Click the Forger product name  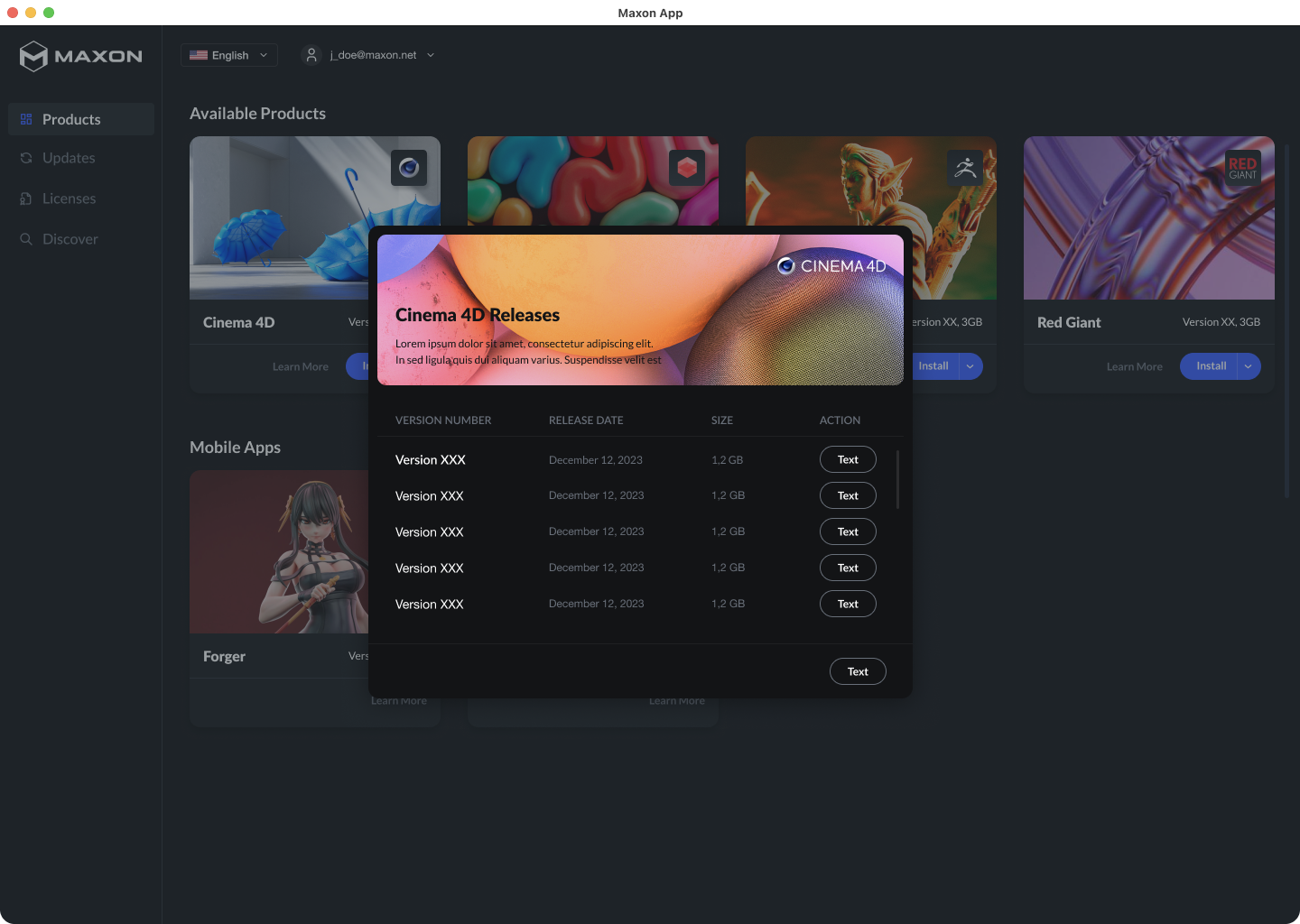pos(224,656)
